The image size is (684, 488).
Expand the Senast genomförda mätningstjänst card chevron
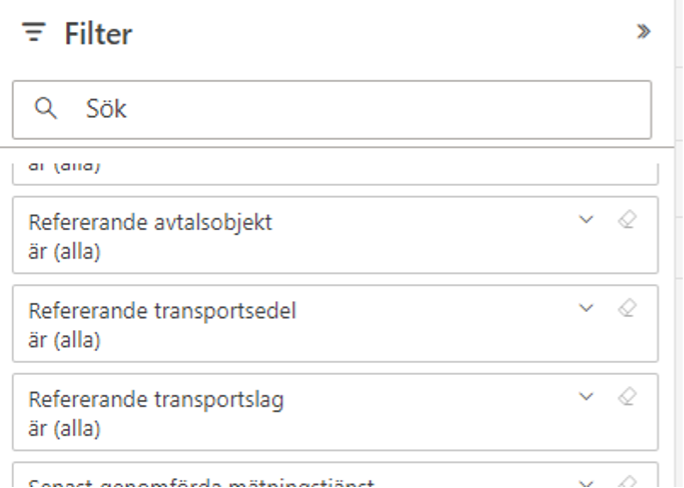[x=586, y=484]
